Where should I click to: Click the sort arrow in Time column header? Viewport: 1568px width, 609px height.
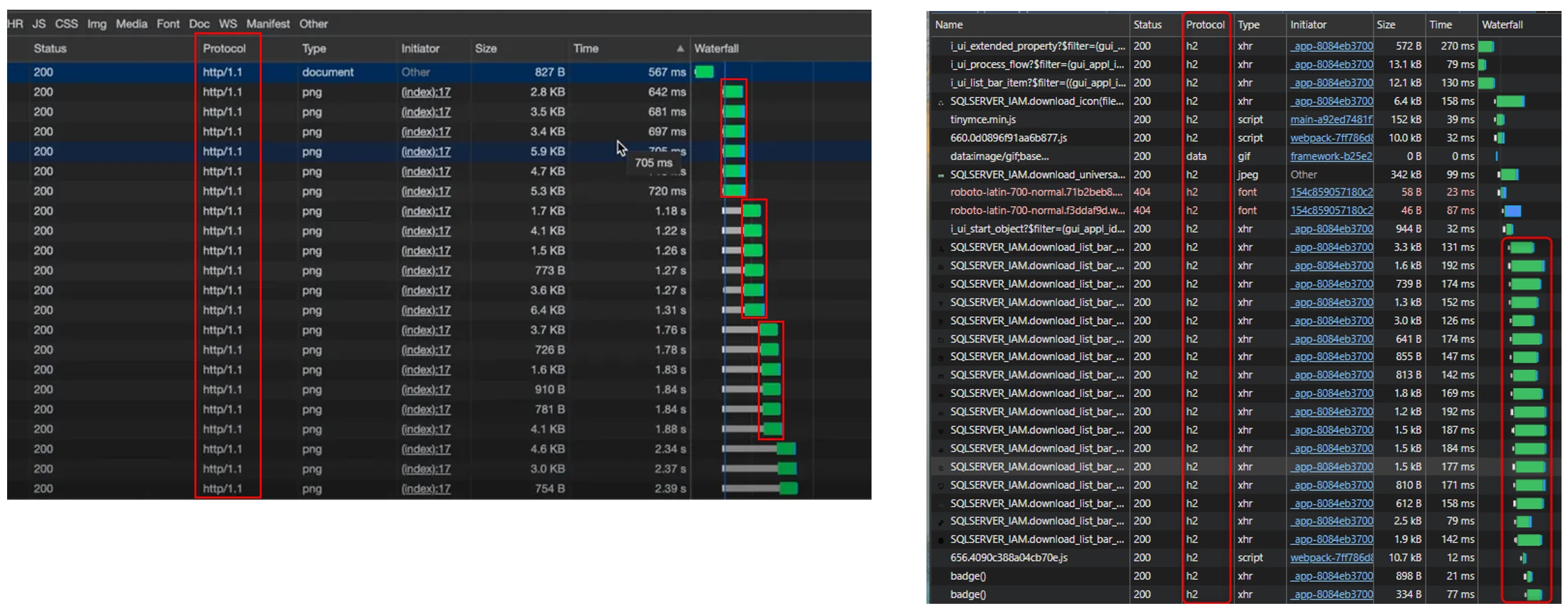680,48
